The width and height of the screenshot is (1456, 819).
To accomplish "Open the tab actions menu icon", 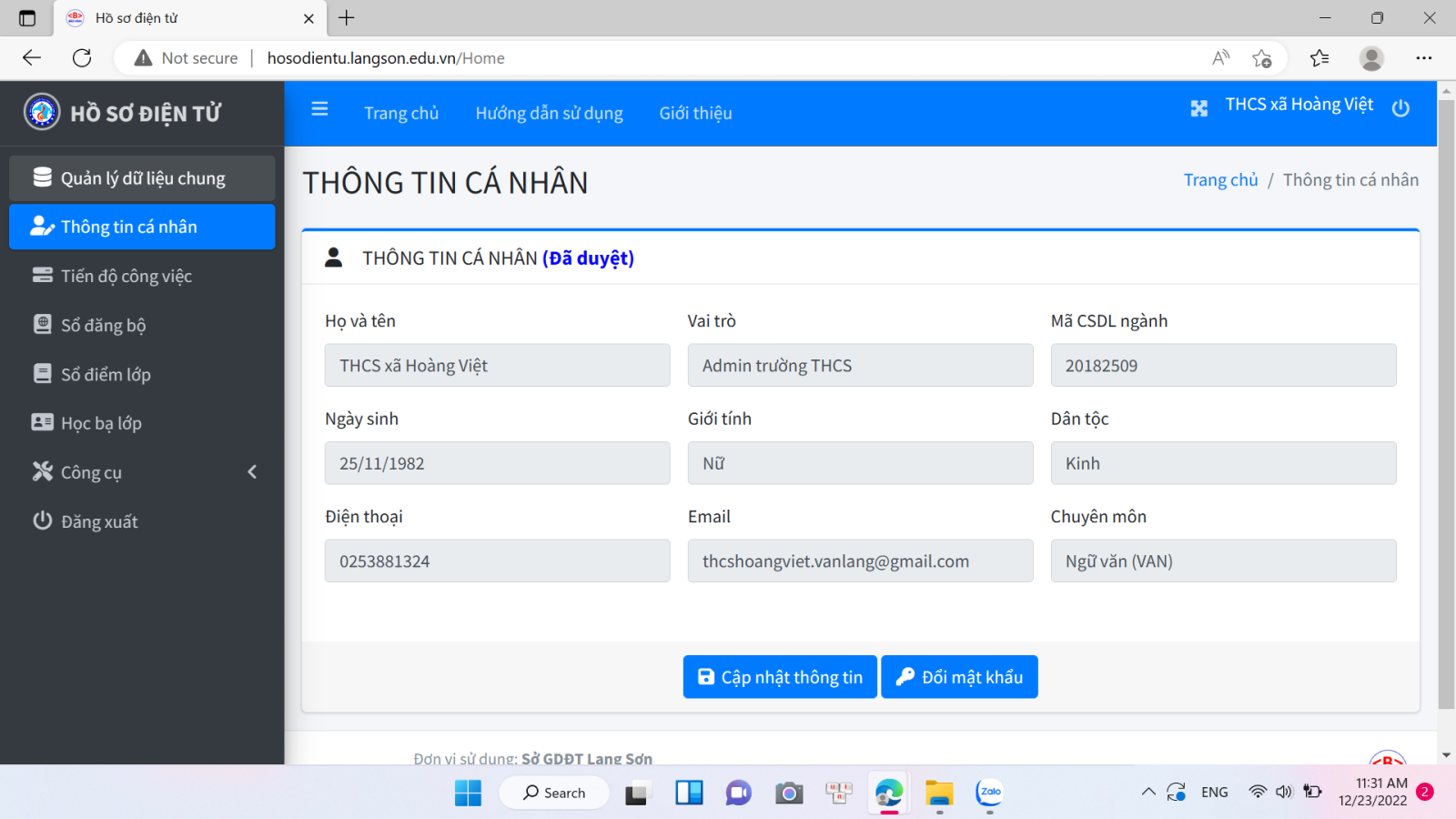I will (x=27, y=18).
